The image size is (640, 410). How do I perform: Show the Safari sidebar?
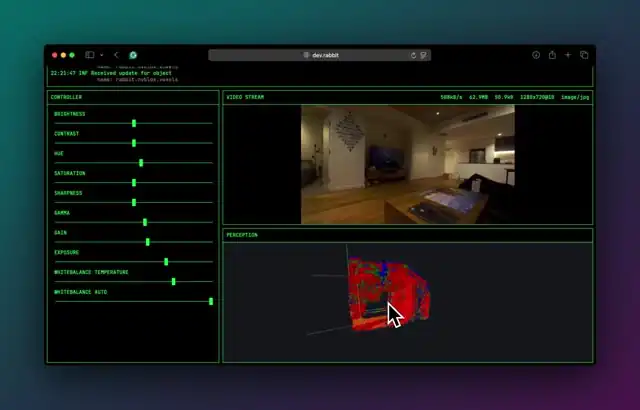(x=89, y=55)
